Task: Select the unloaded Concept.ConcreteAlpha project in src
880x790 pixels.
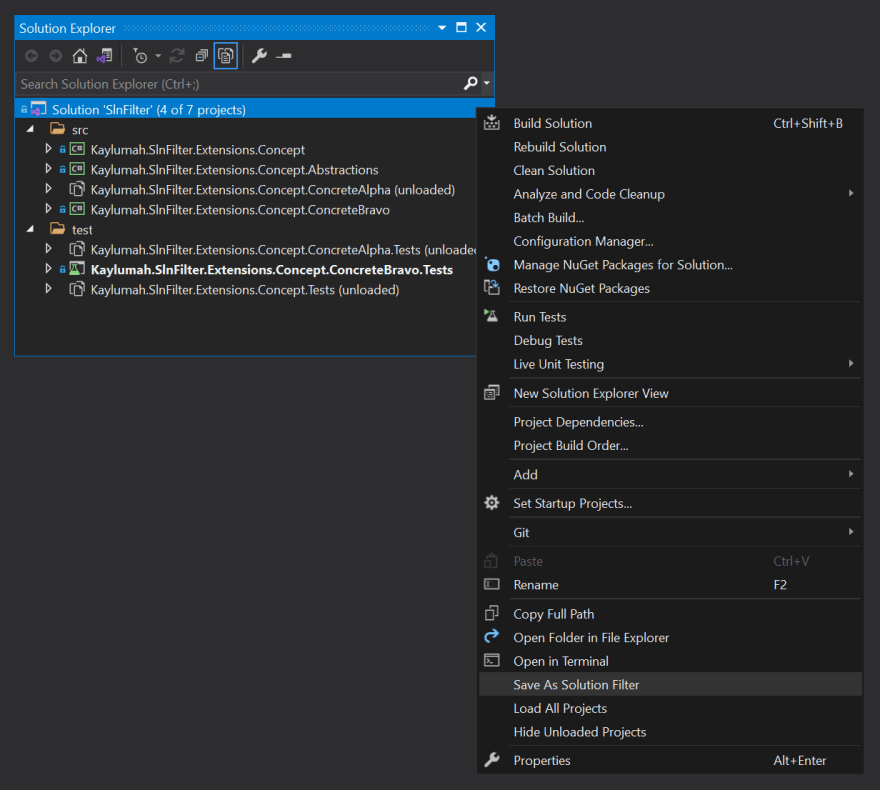Action: [x=273, y=190]
